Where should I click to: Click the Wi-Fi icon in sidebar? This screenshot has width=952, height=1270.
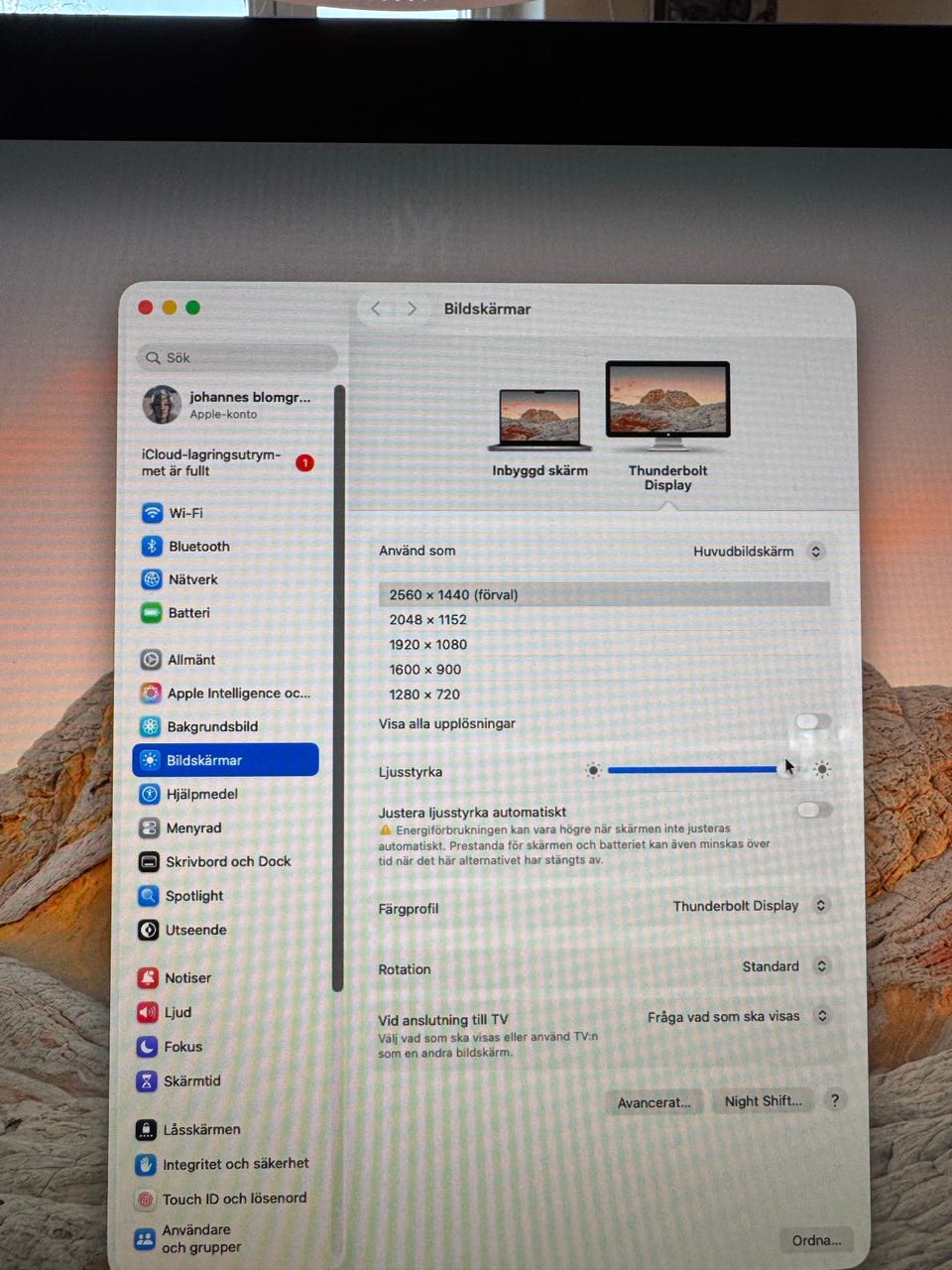pyautogui.click(x=152, y=513)
